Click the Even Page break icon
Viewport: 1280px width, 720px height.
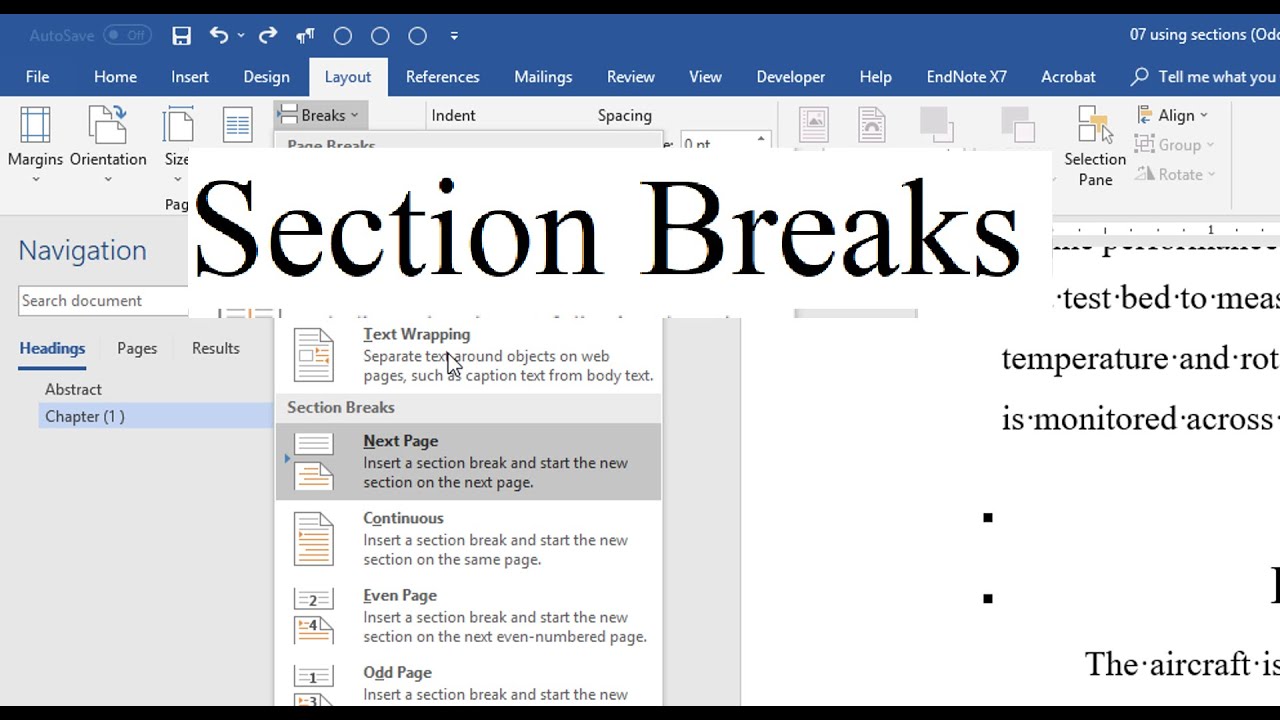pos(314,616)
